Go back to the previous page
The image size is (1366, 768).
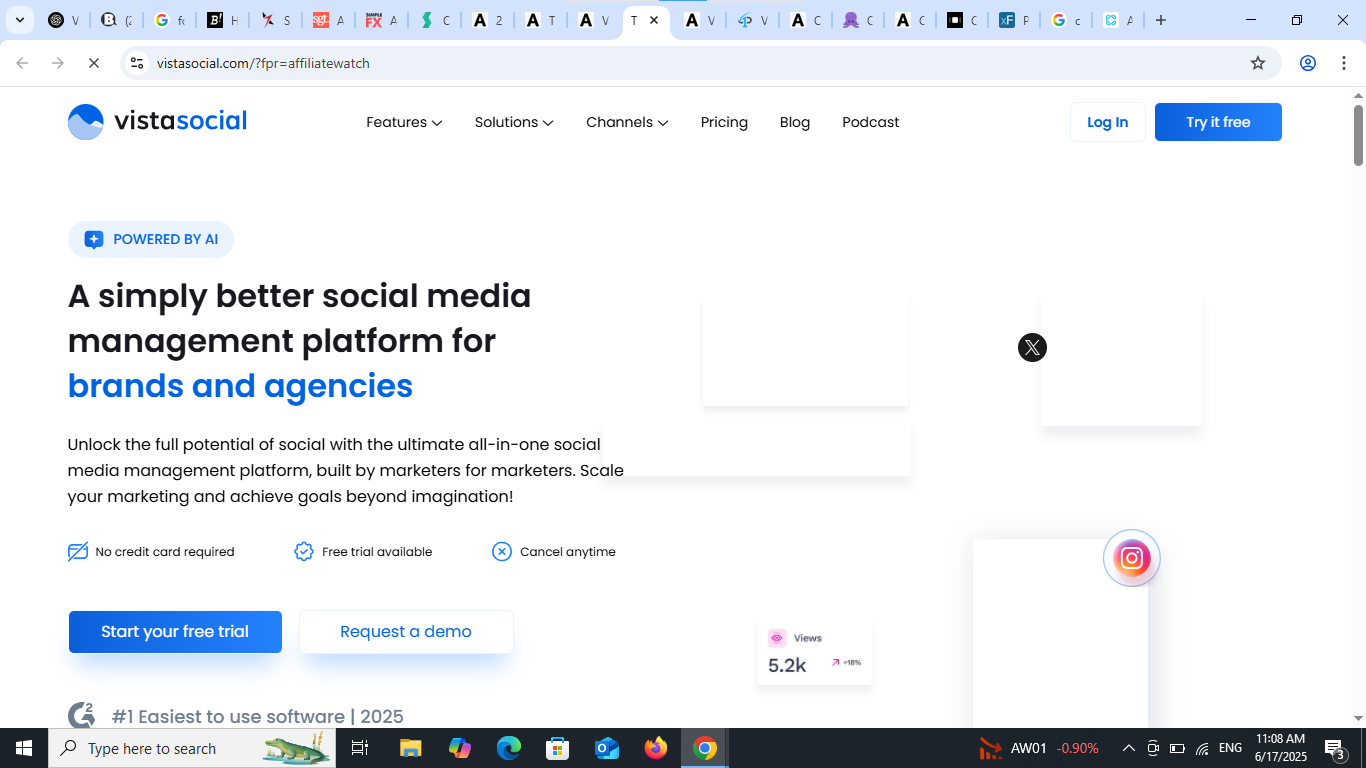pos(22,63)
